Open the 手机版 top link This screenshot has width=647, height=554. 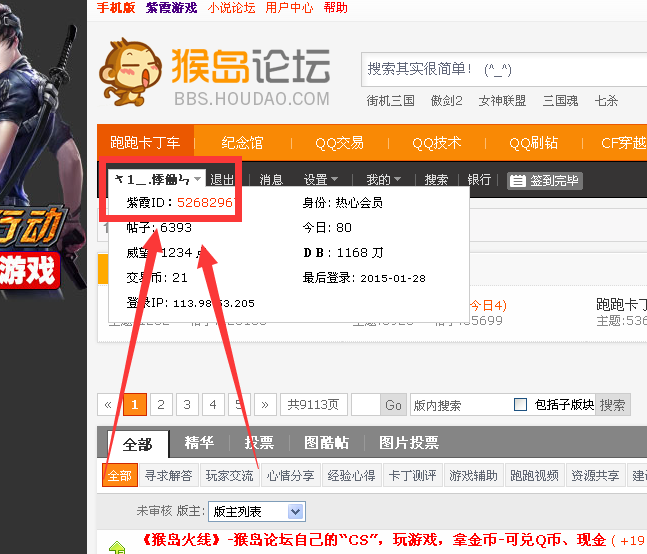(116, 7)
